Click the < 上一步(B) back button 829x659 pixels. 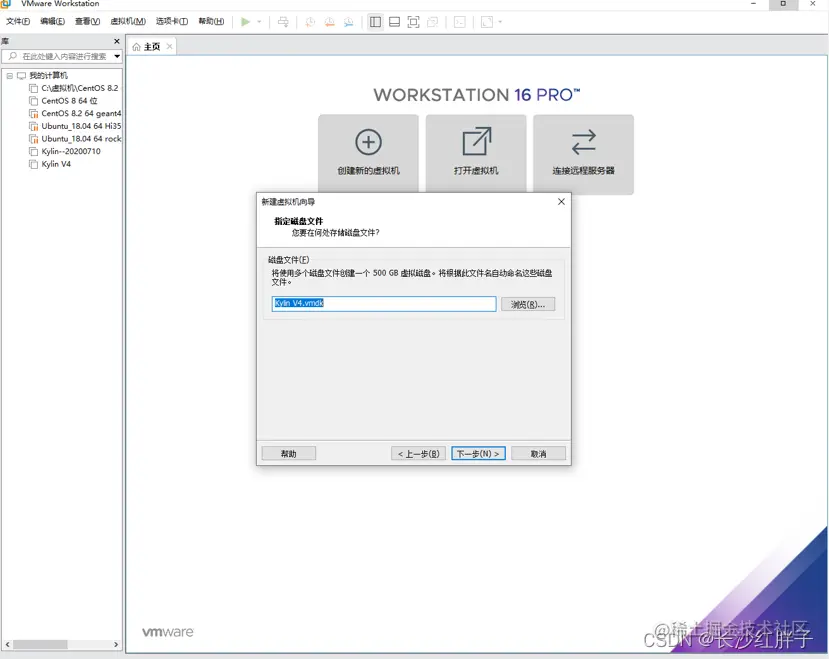418,454
